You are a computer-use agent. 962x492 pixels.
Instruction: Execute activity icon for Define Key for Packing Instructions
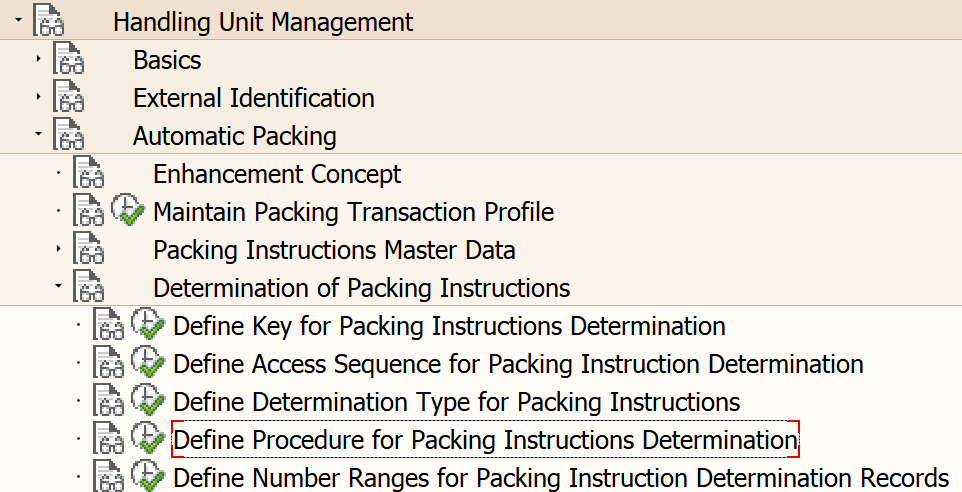[148, 325]
